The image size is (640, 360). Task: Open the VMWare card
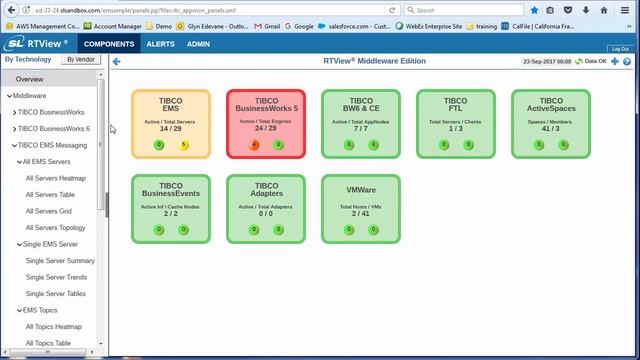[x=361, y=209]
